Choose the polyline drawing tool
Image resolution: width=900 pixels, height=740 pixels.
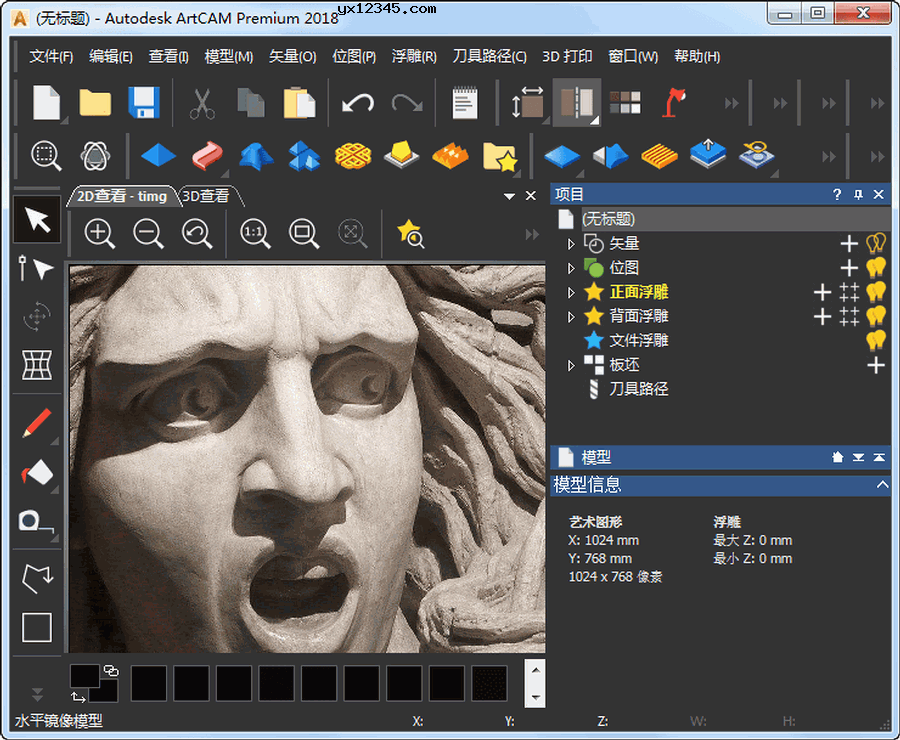[37, 578]
